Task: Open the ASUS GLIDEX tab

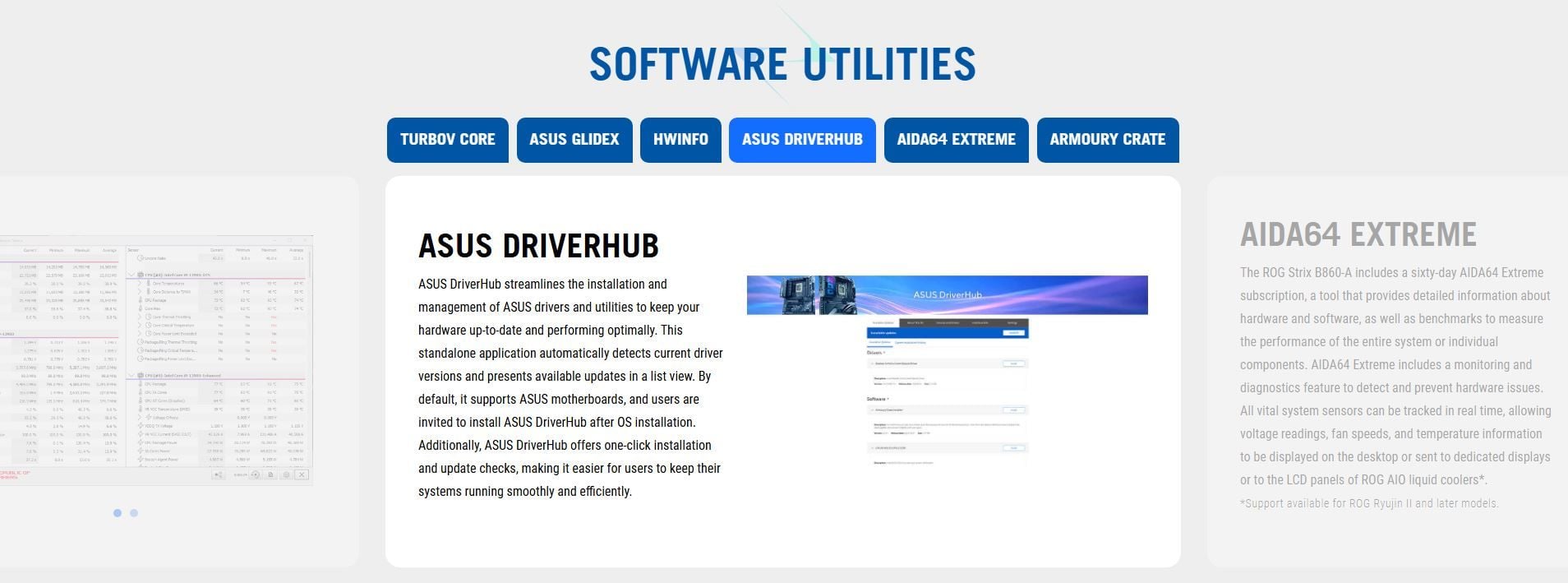Action: coord(574,140)
